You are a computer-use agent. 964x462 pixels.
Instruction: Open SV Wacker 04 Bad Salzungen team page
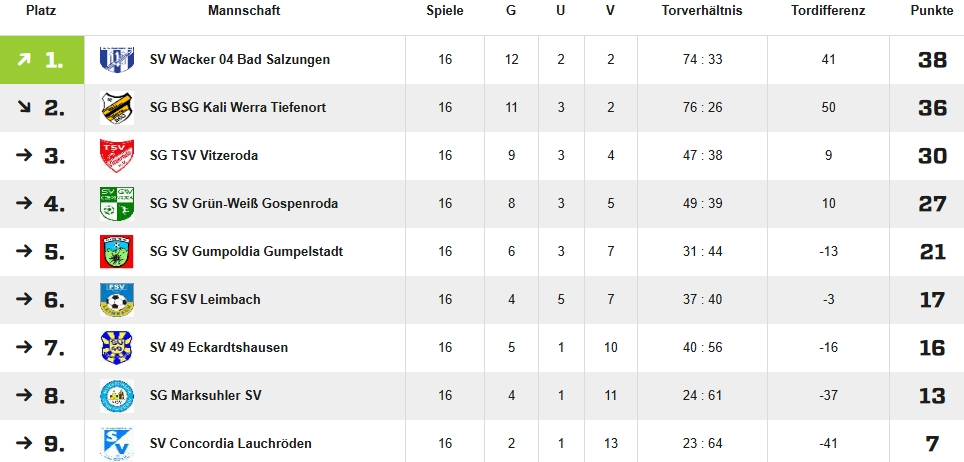tap(240, 60)
